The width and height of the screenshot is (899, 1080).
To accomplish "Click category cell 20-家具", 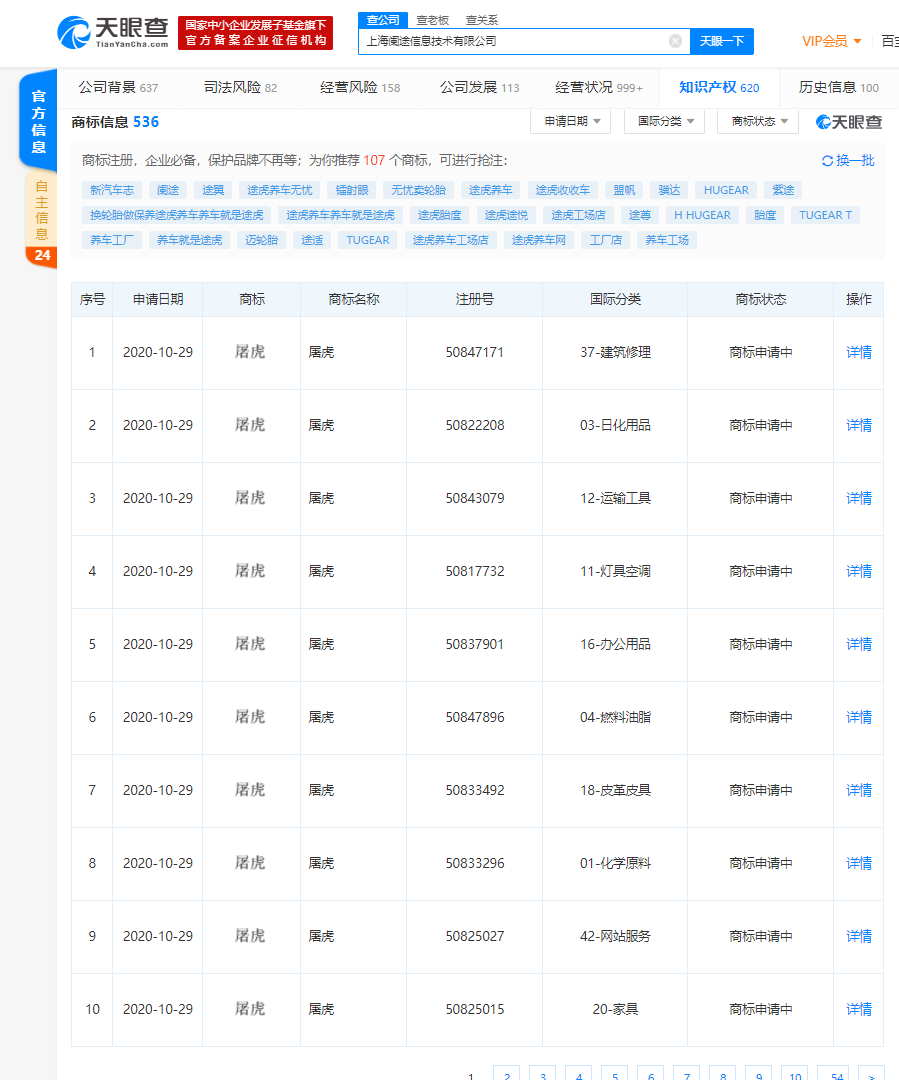I will [x=615, y=1009].
